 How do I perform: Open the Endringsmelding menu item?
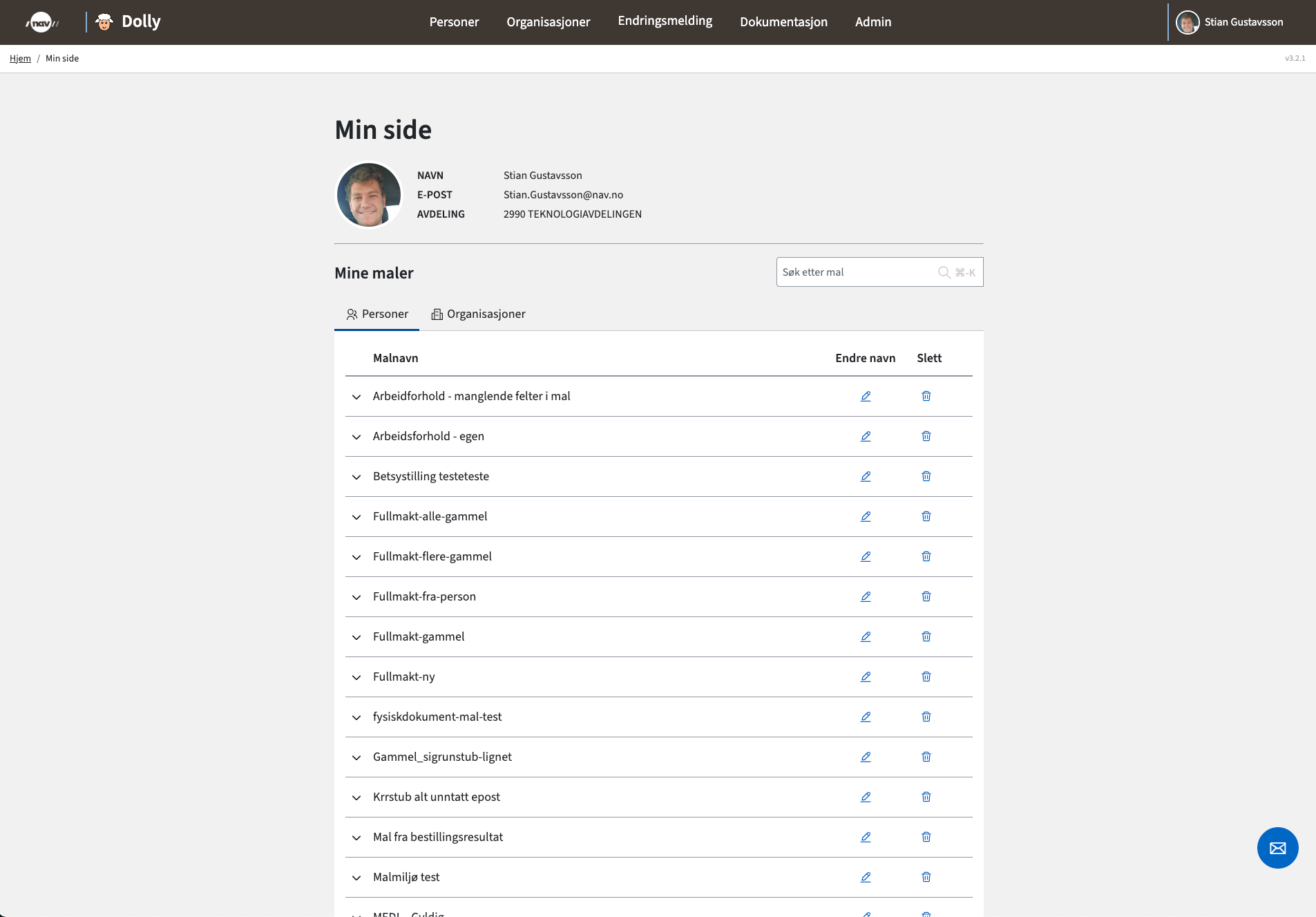click(x=665, y=21)
